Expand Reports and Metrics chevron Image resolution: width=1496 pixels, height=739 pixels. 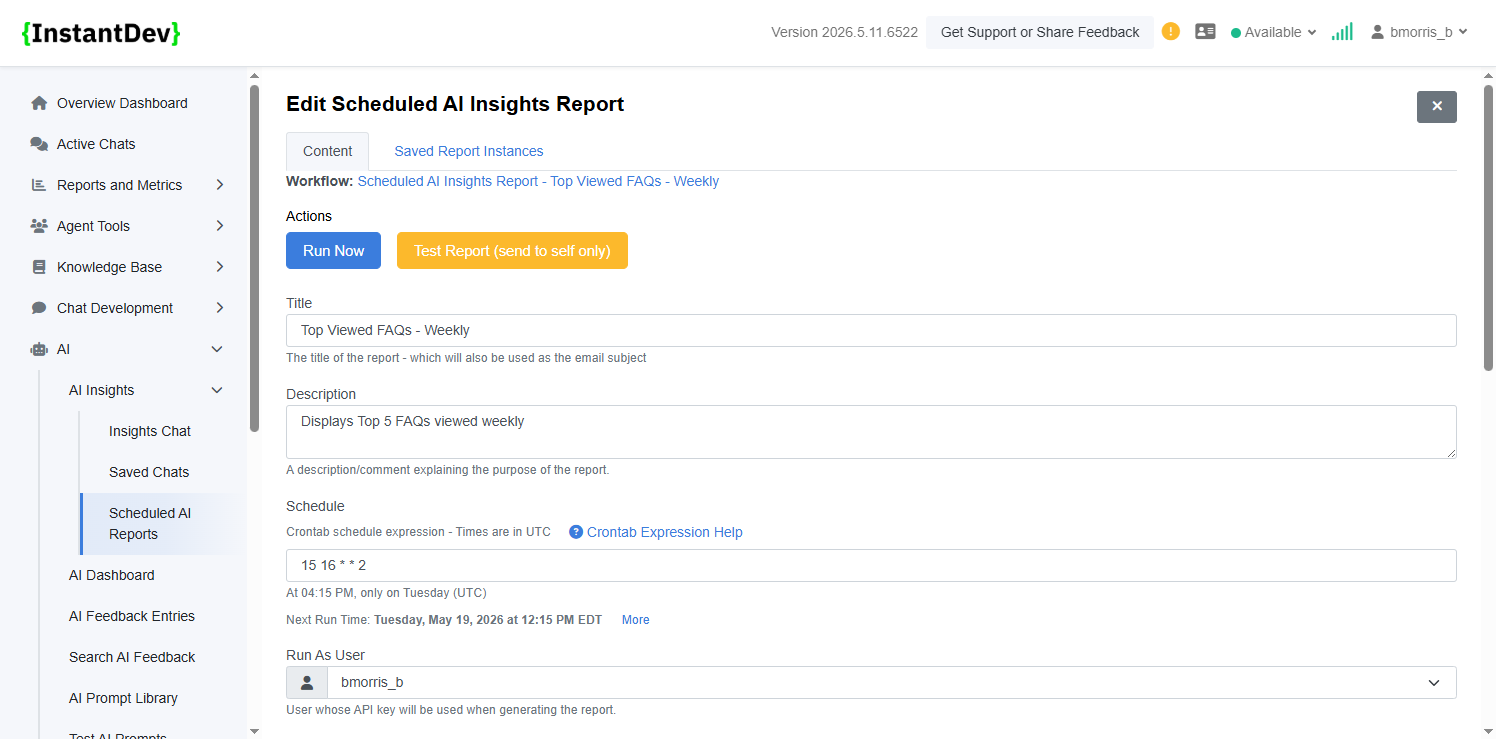click(x=220, y=185)
